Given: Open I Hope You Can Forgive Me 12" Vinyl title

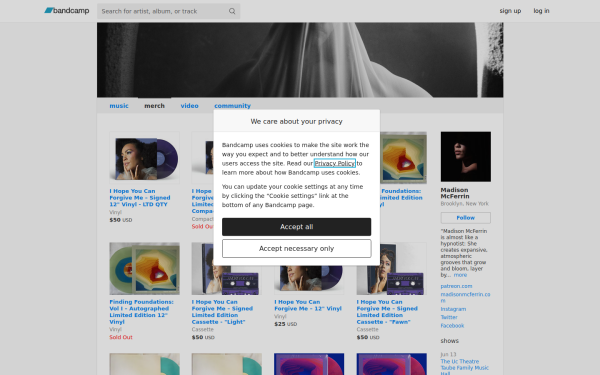Looking at the screenshot, I should pyautogui.click(x=308, y=305).
